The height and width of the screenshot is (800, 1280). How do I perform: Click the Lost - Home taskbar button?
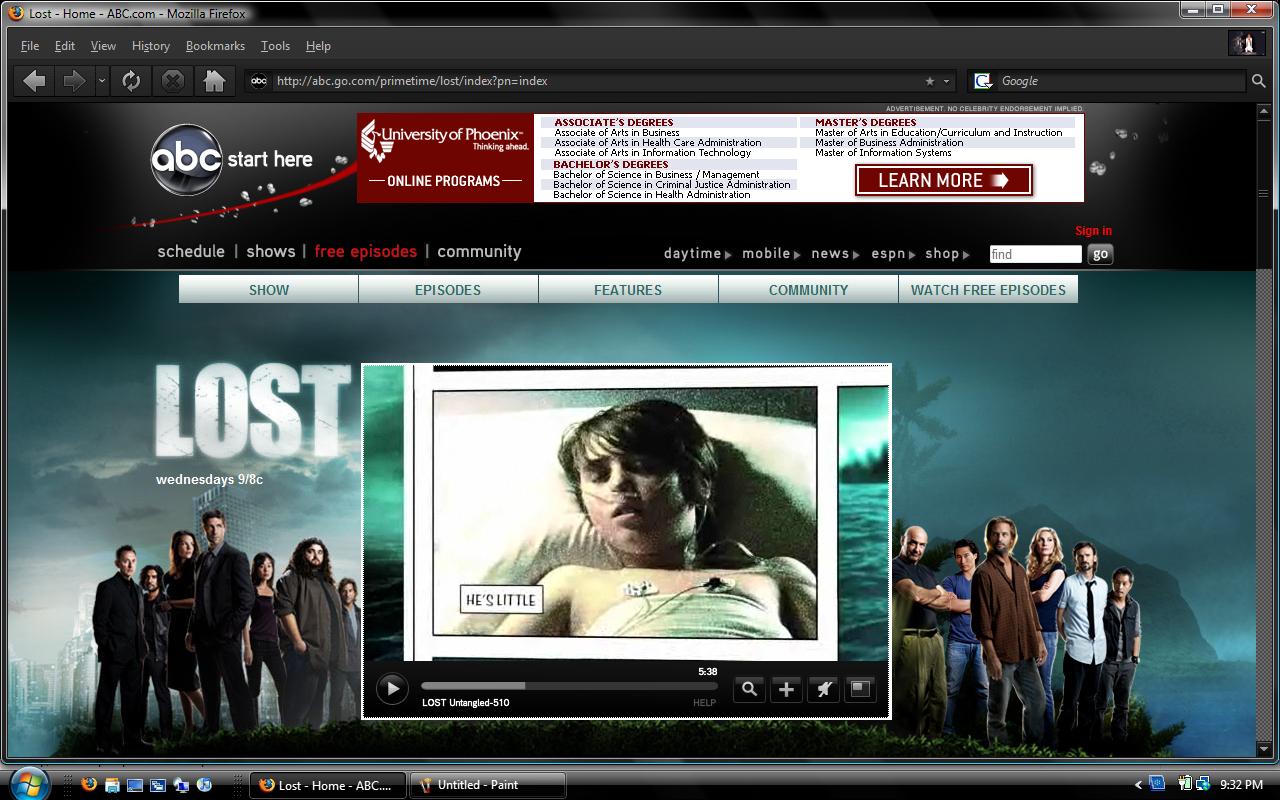point(328,785)
